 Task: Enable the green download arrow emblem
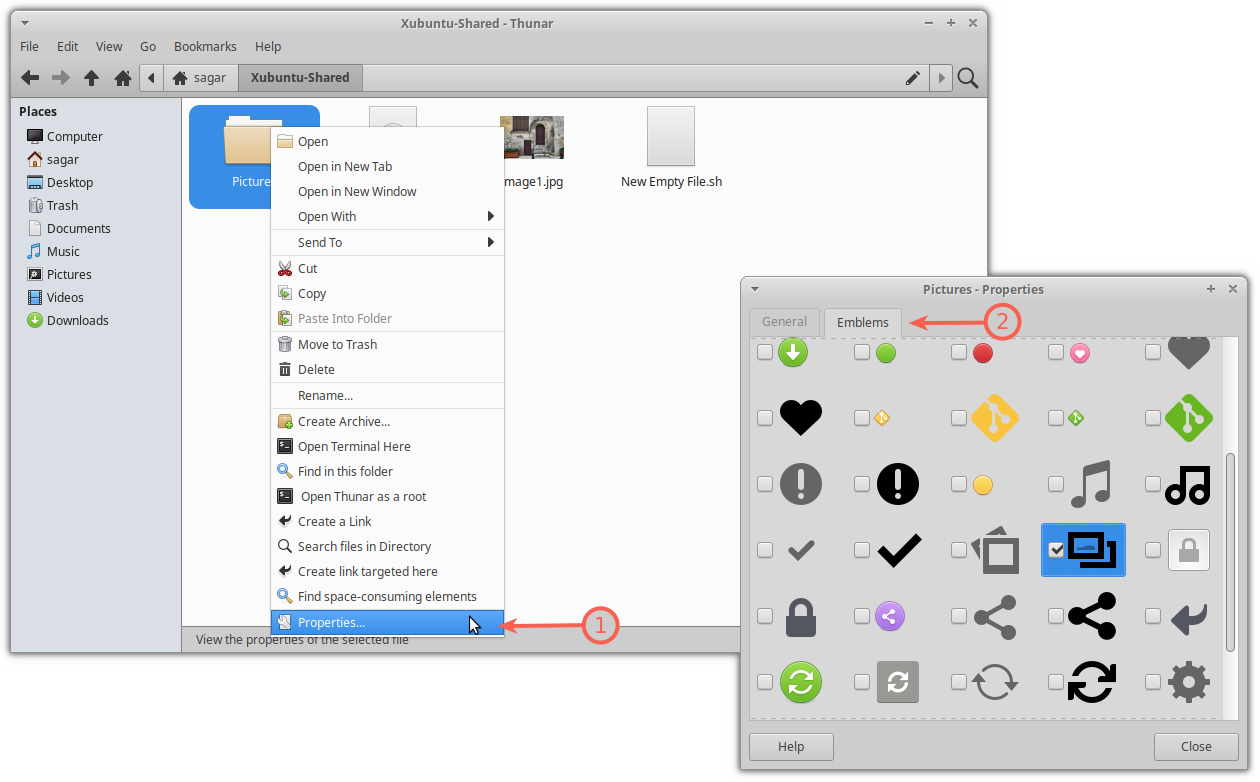tap(765, 353)
